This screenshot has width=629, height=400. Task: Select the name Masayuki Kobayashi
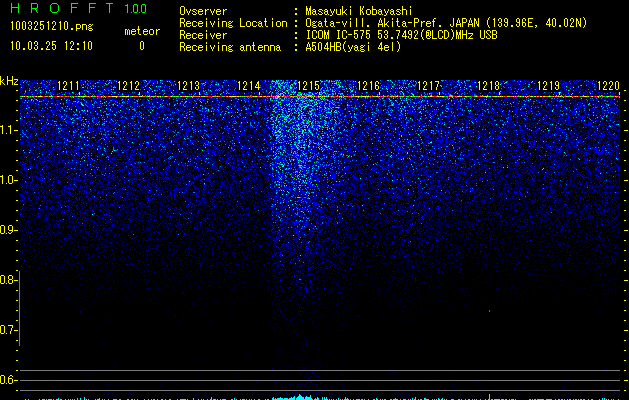pos(359,11)
